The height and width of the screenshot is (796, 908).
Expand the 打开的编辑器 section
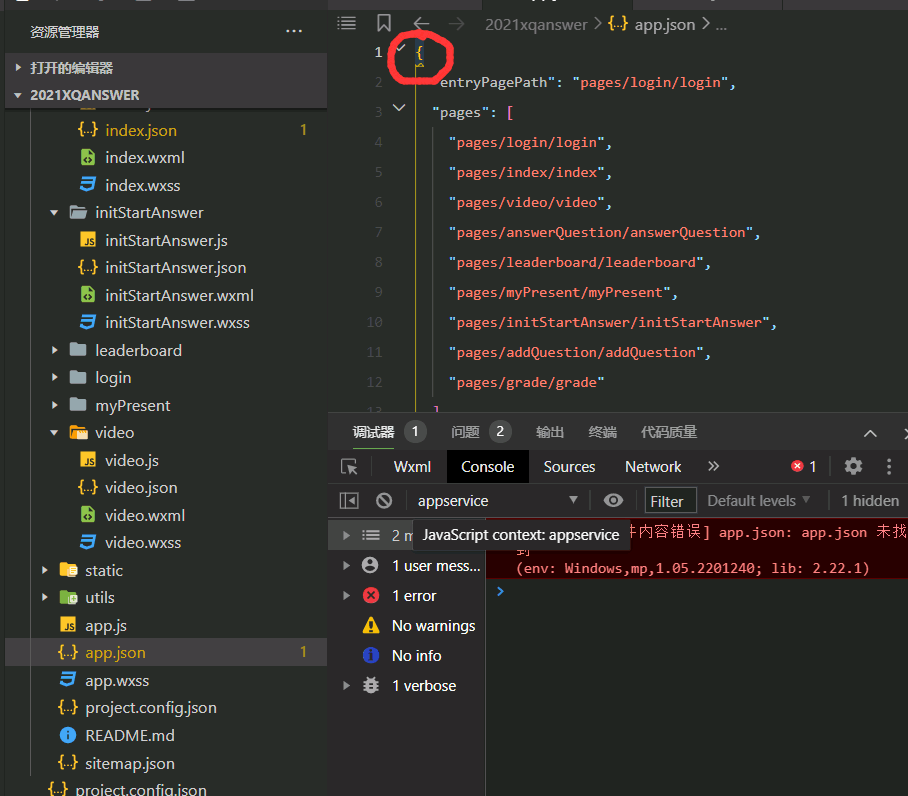coord(19,68)
